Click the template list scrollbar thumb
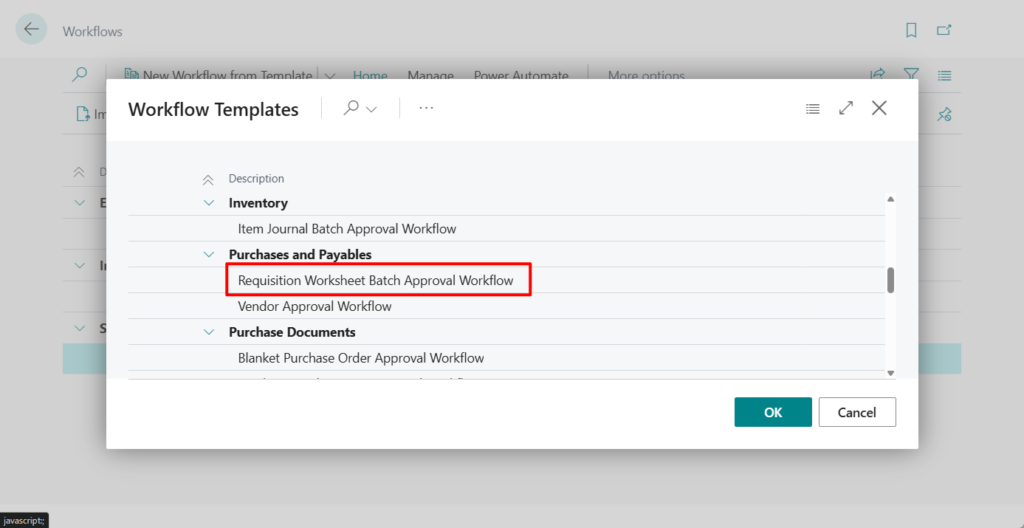Viewport: 1024px width, 528px height. pos(890,280)
